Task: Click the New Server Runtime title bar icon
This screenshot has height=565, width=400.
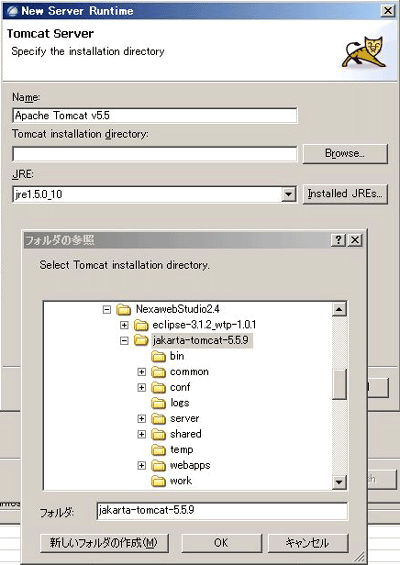Action: (x=12, y=11)
